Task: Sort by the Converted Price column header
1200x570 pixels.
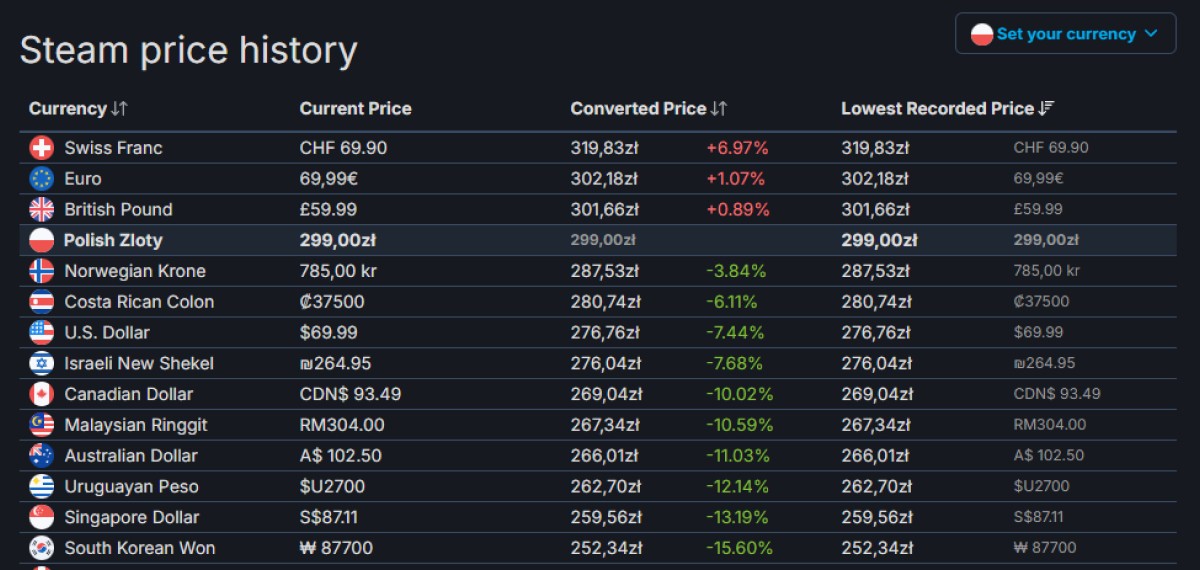Action: (649, 108)
